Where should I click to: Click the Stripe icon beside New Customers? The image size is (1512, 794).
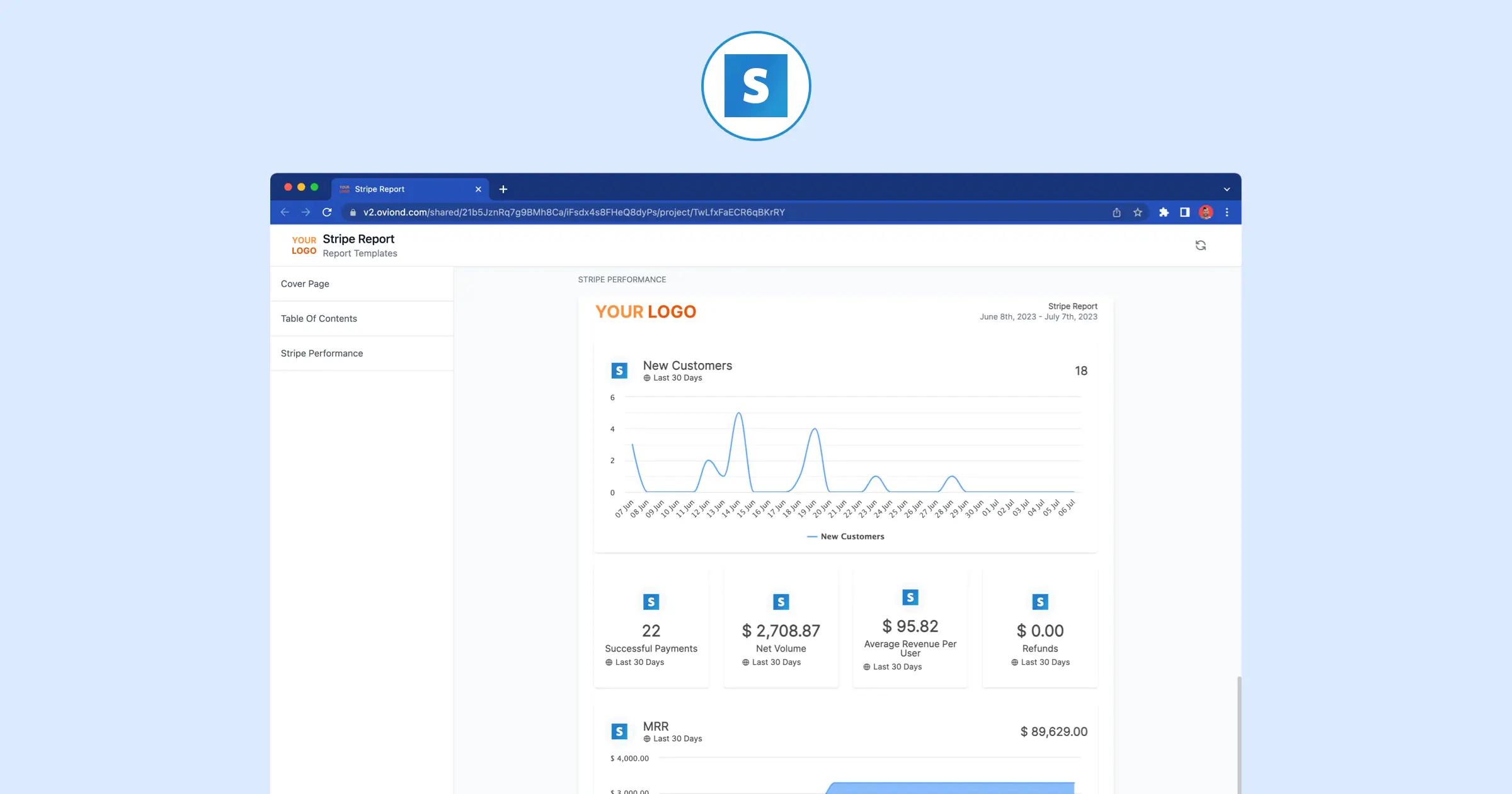point(619,371)
